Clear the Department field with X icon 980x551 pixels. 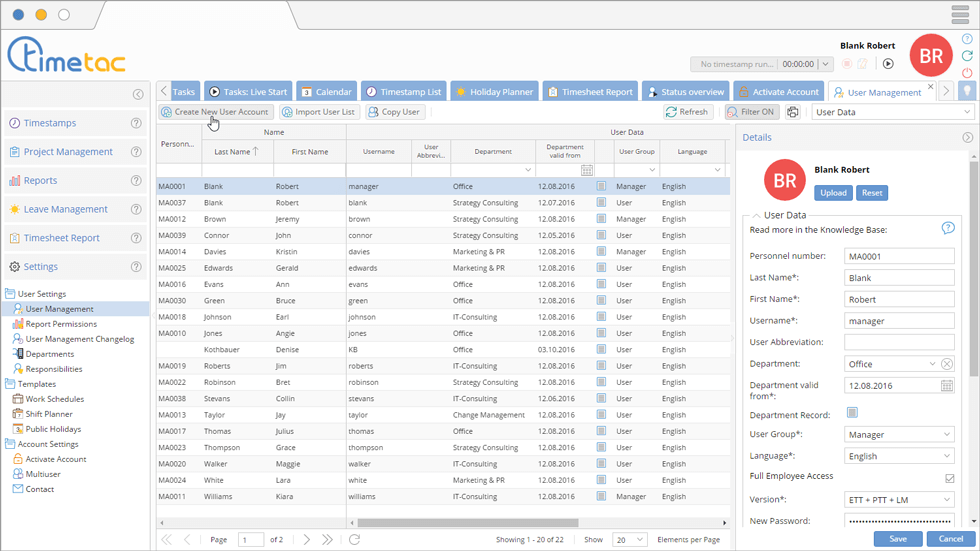tap(947, 364)
